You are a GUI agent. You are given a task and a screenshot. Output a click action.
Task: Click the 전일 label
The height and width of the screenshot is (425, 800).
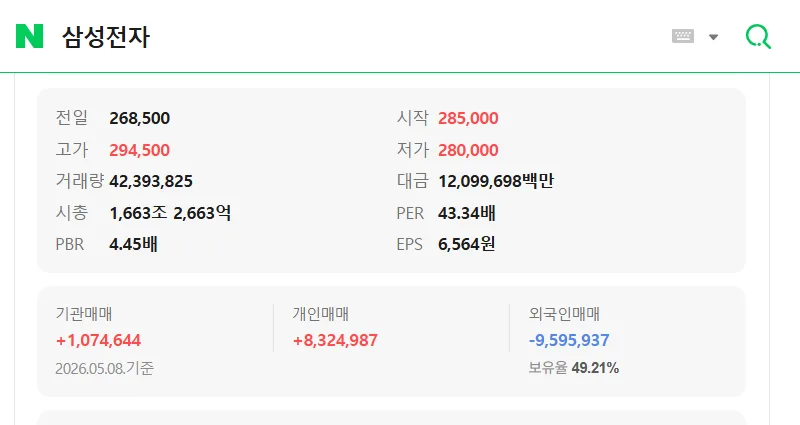point(71,118)
